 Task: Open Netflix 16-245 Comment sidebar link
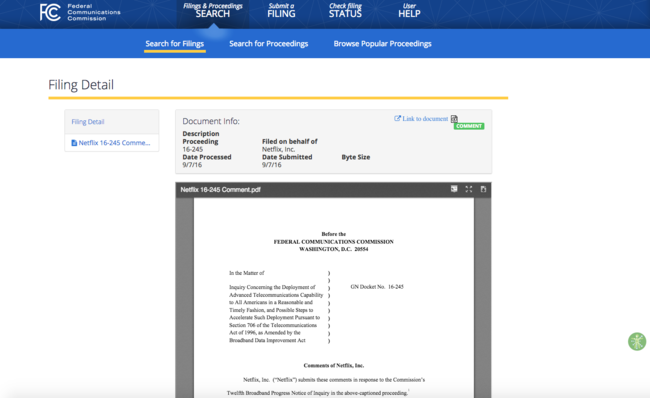tap(114, 143)
